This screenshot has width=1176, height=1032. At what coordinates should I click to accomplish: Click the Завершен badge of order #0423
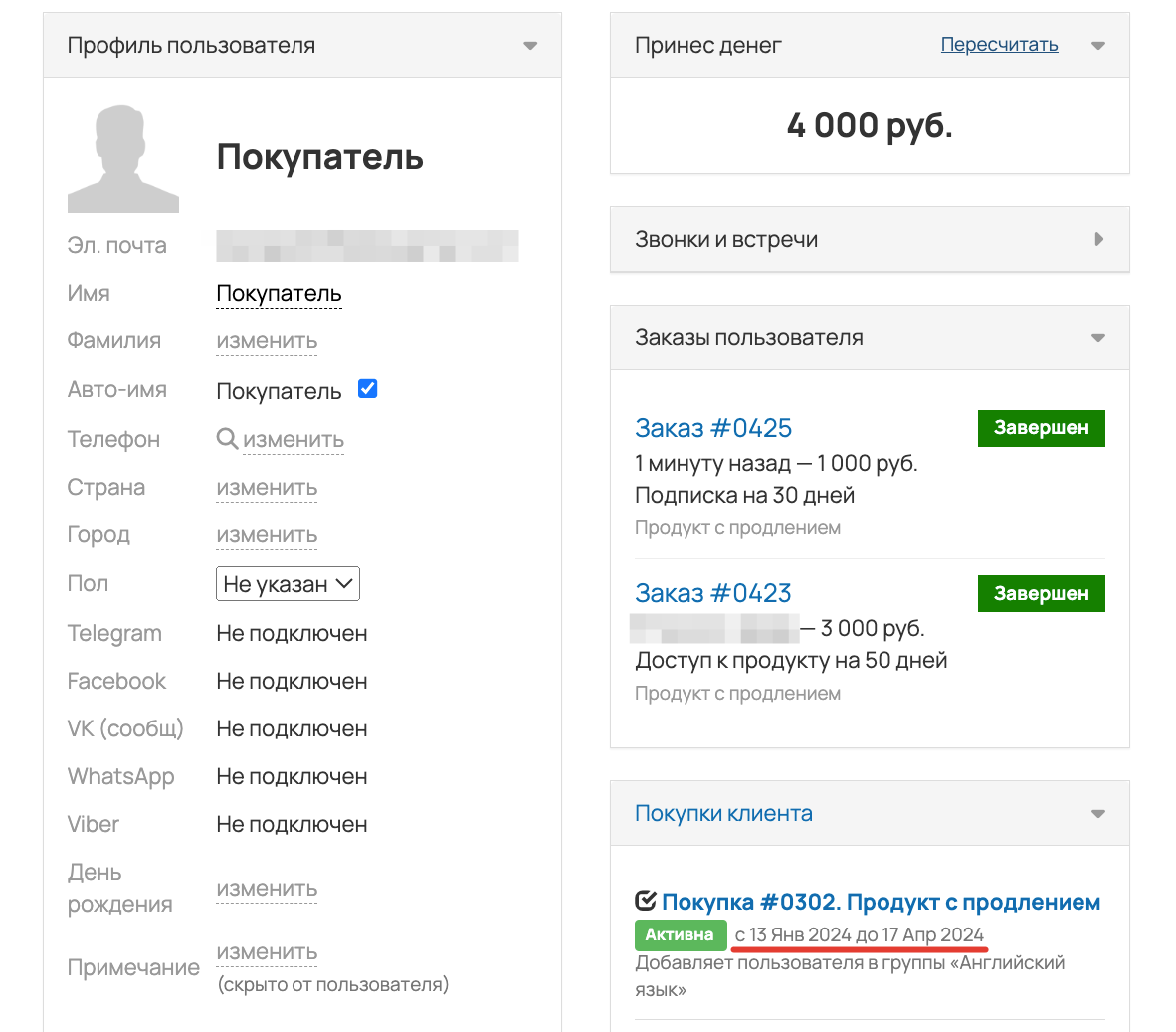pyautogui.click(x=1041, y=593)
